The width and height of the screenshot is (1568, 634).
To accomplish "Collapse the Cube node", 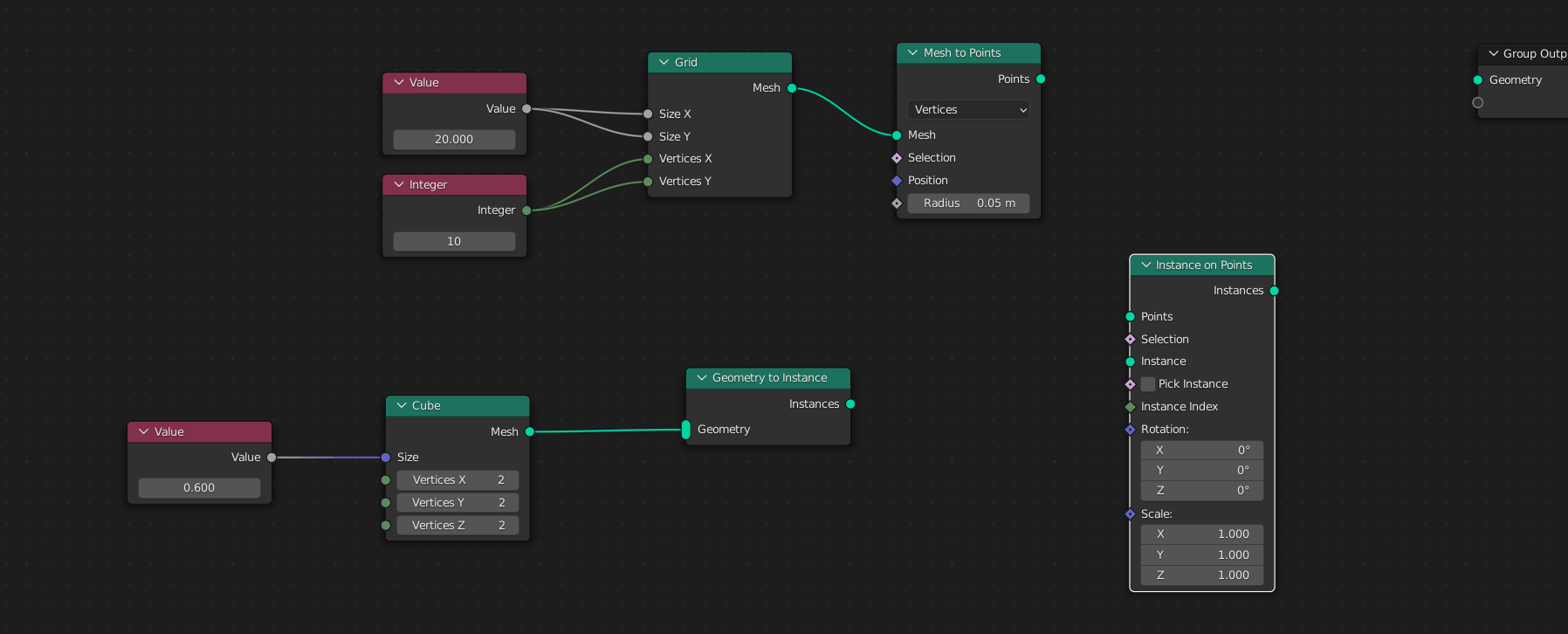I will (x=402, y=406).
